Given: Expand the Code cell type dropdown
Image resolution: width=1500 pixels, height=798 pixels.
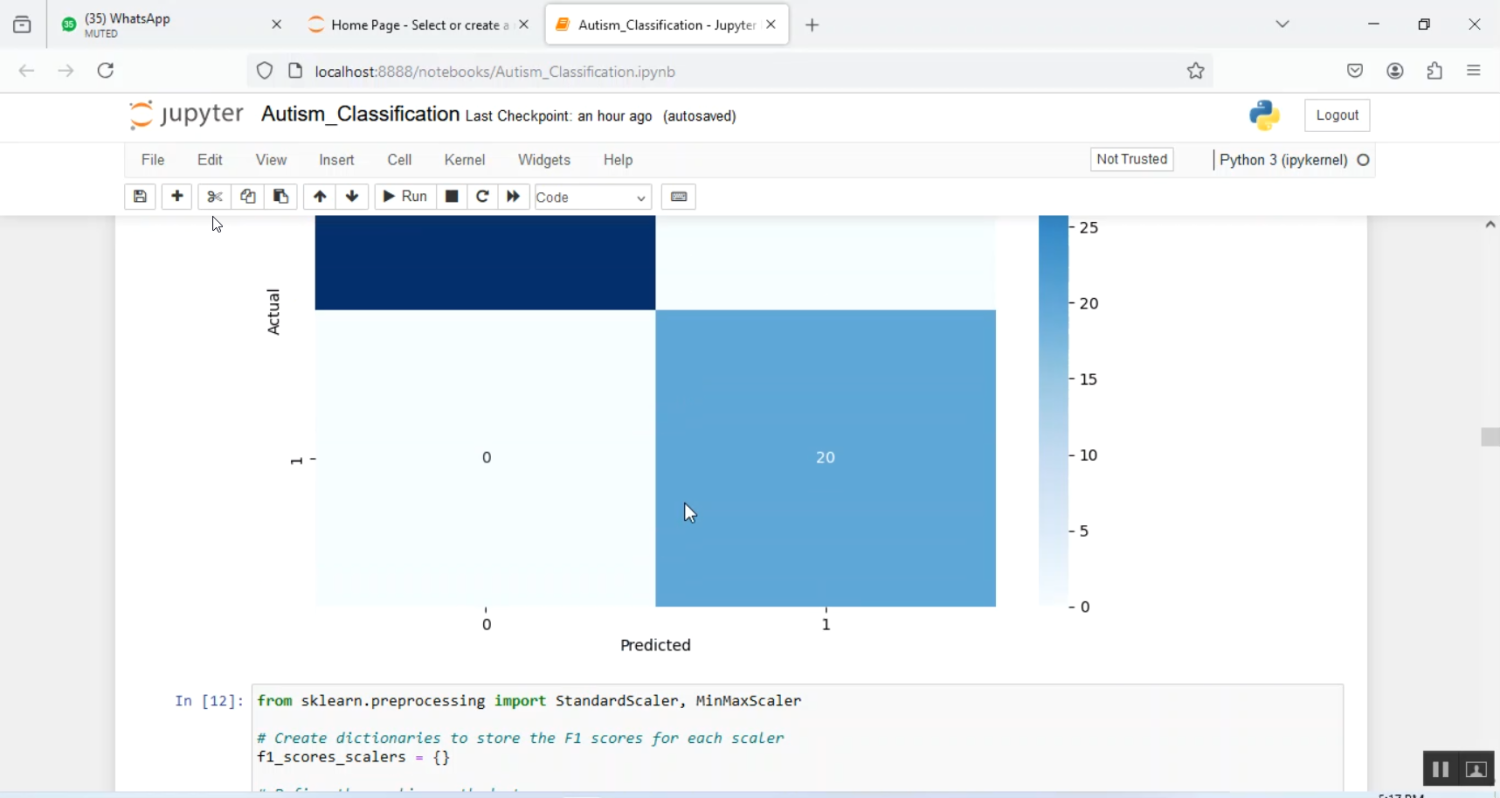Looking at the screenshot, I should (x=592, y=198).
